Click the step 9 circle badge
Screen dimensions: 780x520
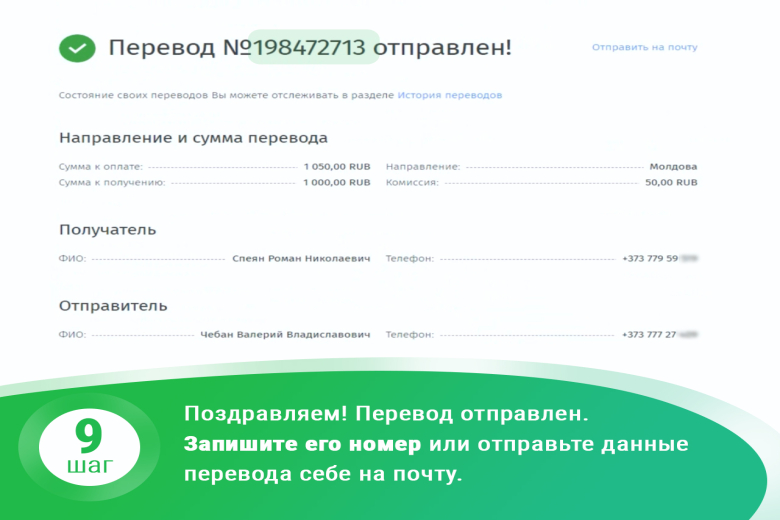(x=89, y=446)
